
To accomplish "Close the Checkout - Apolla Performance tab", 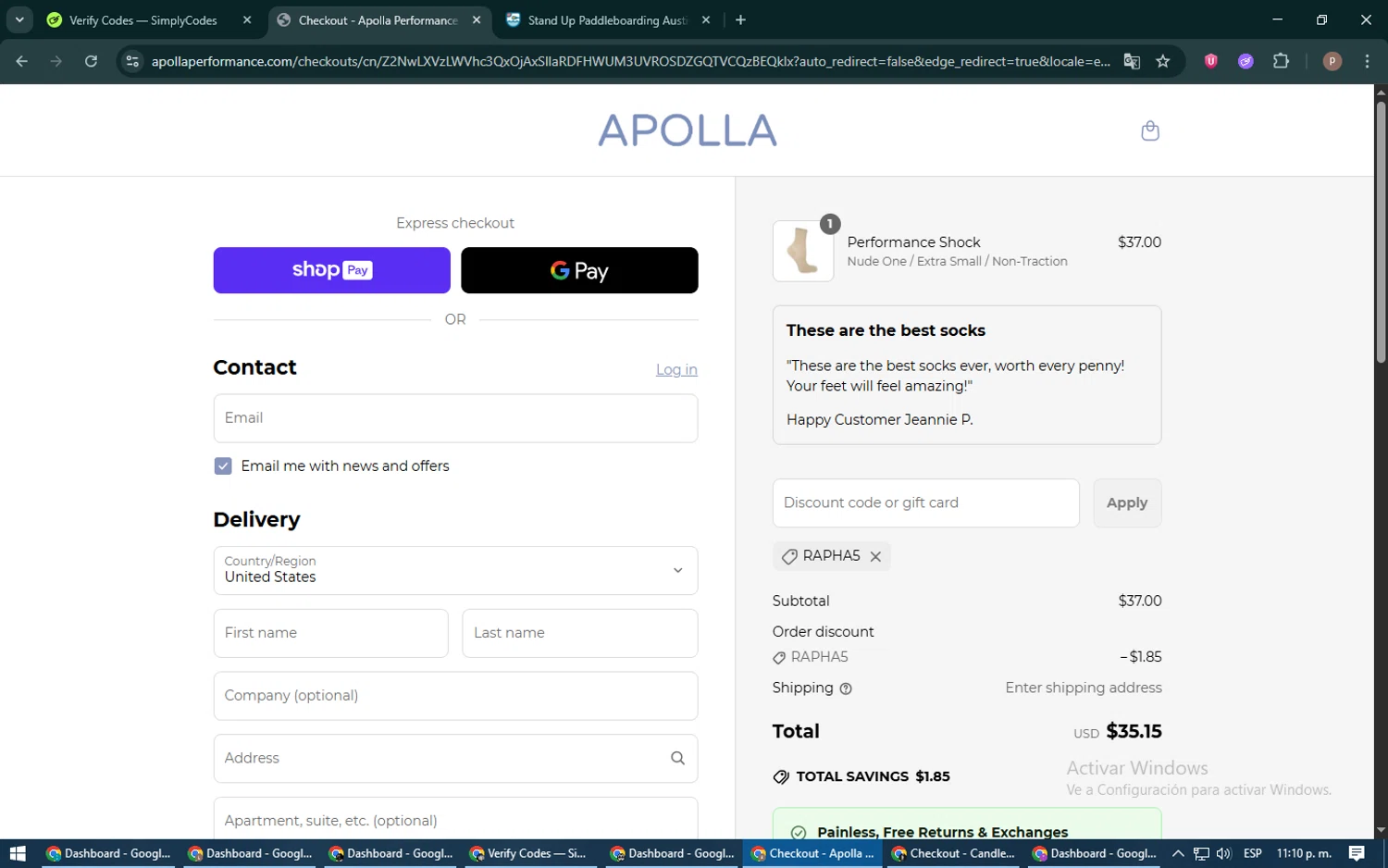I will click(477, 20).
